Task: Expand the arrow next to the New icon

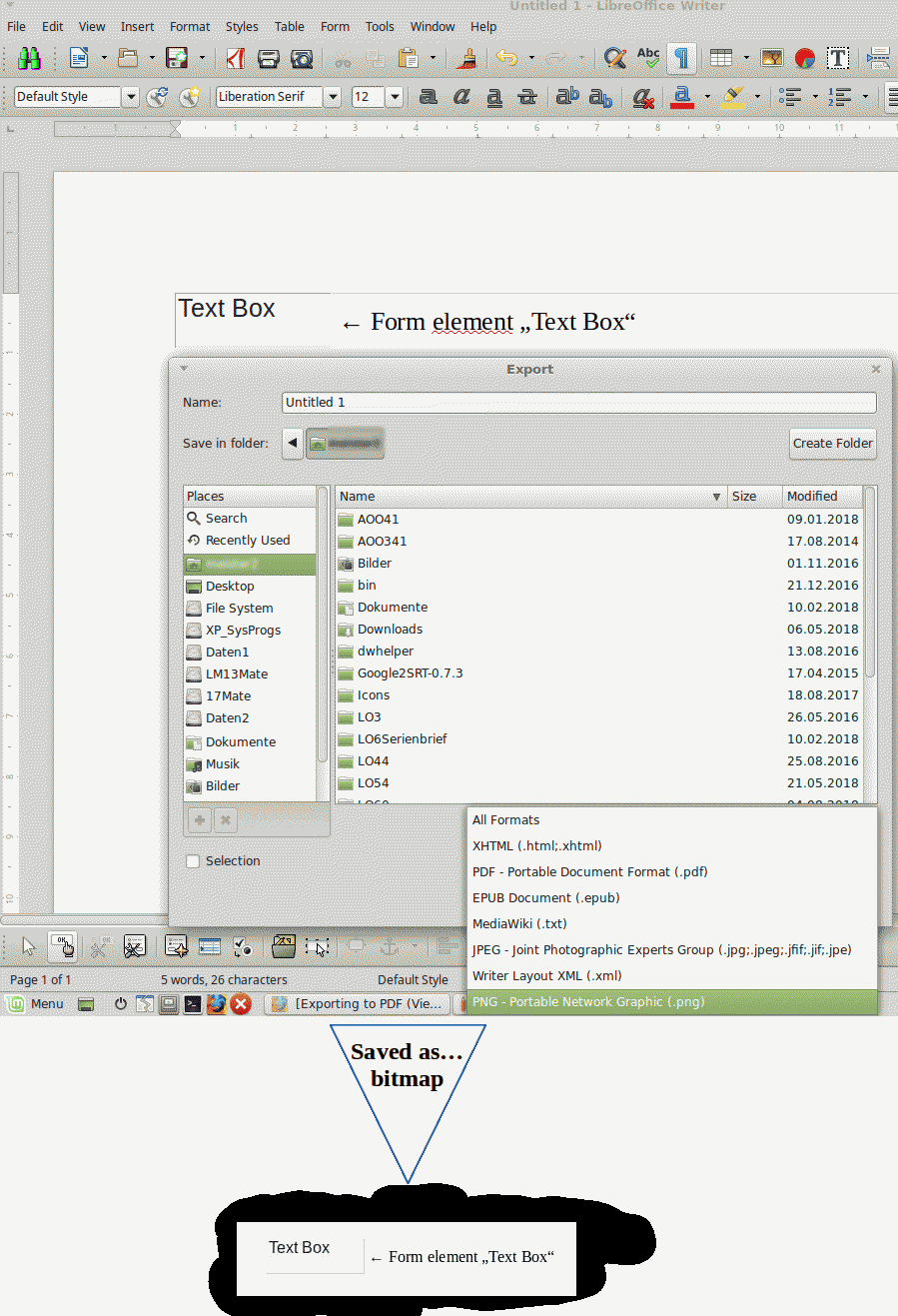Action: pos(103,59)
